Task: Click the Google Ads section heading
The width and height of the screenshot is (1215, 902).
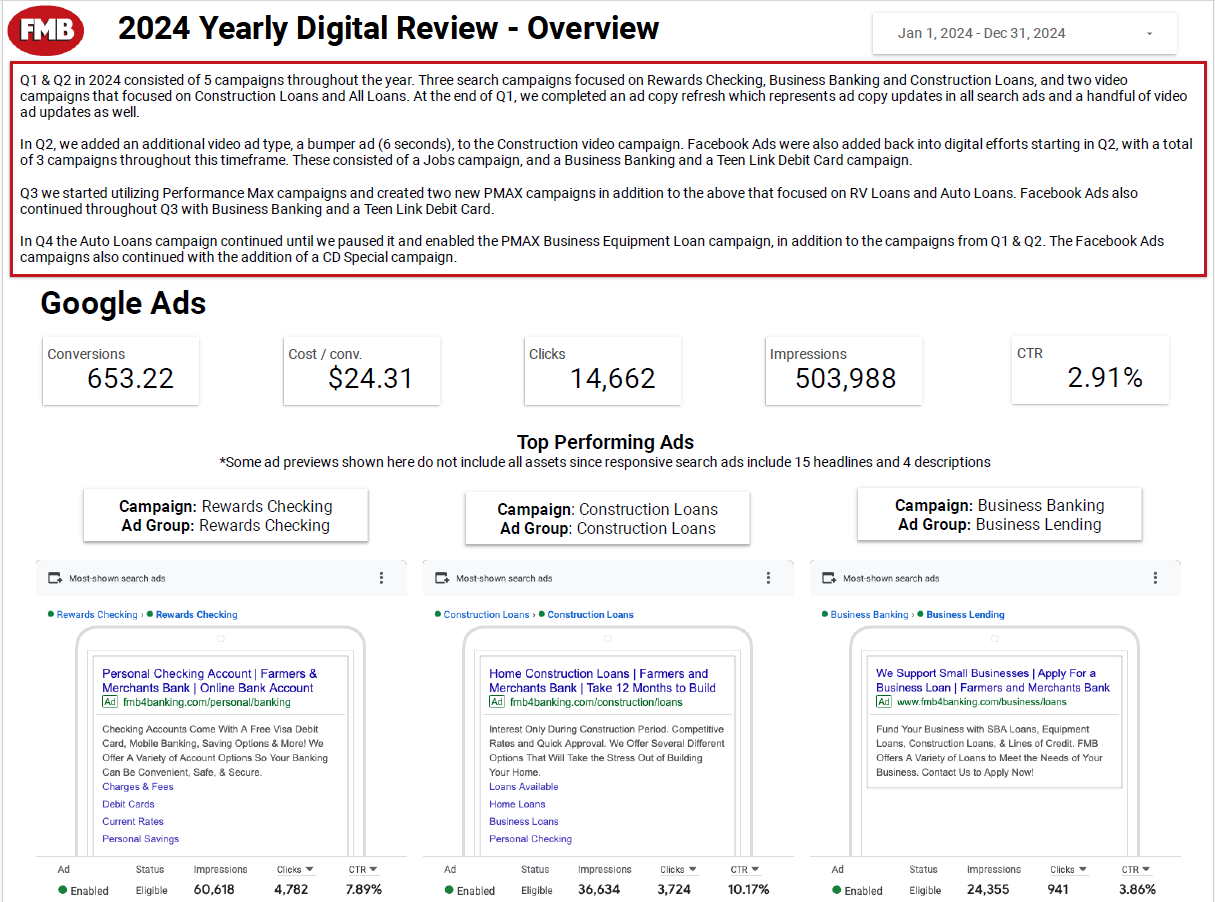Action: tap(123, 303)
